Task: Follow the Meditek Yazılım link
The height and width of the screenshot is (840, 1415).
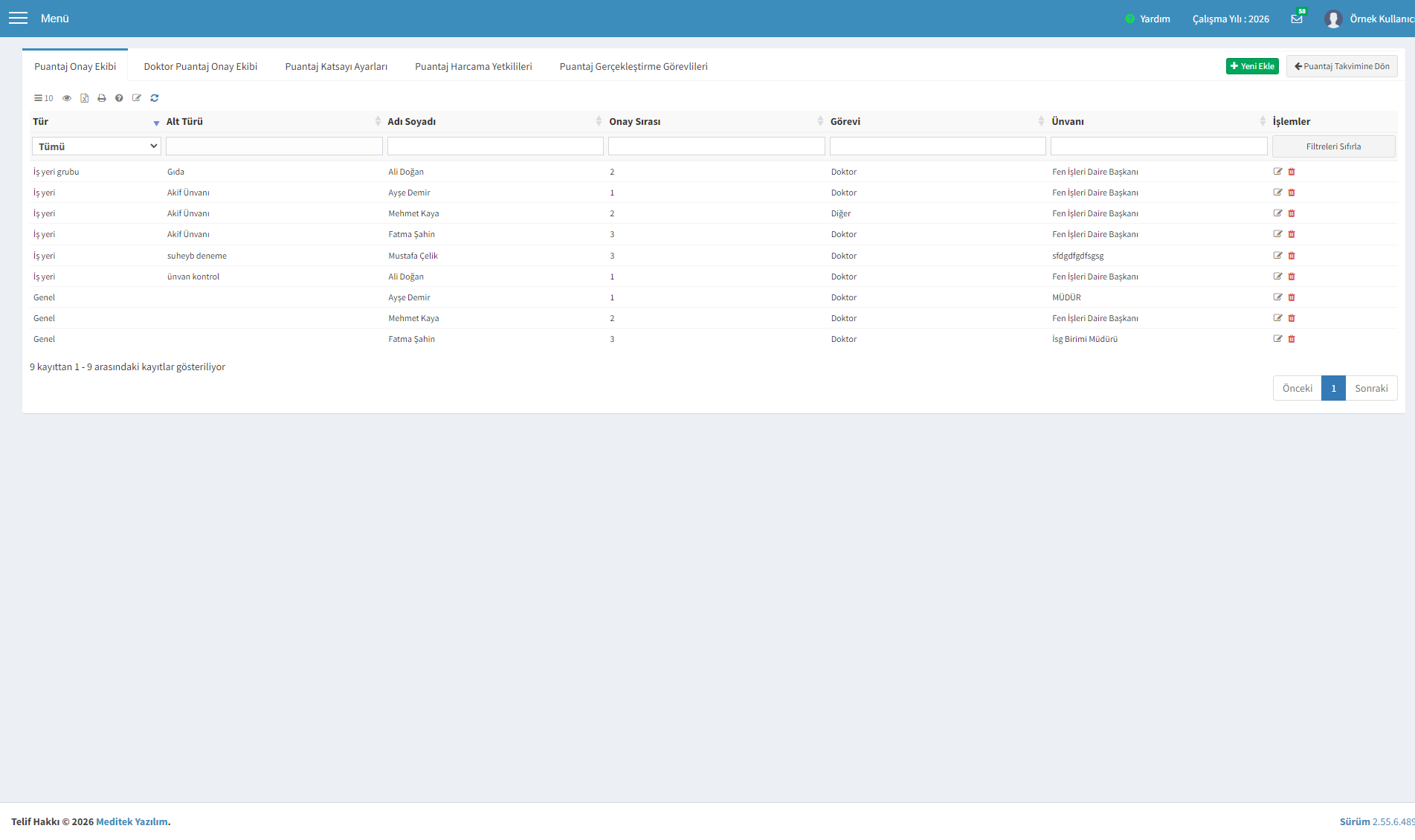Action: (x=132, y=821)
